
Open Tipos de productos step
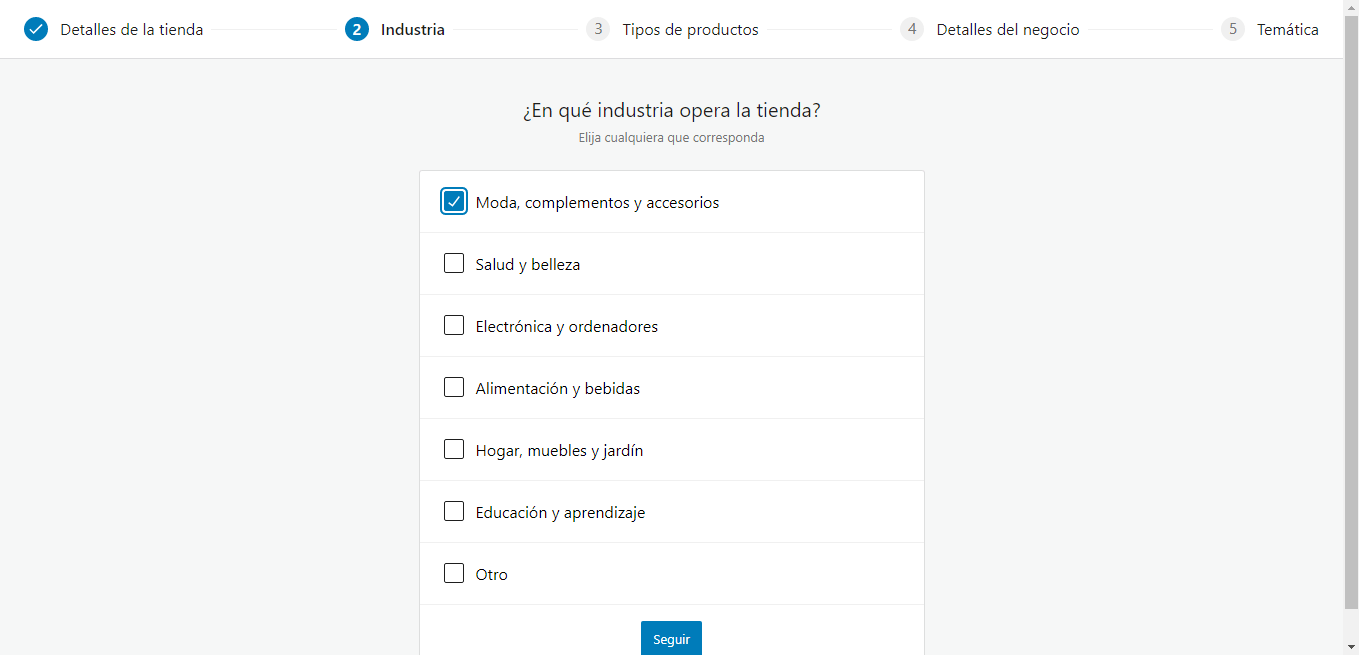(x=690, y=30)
